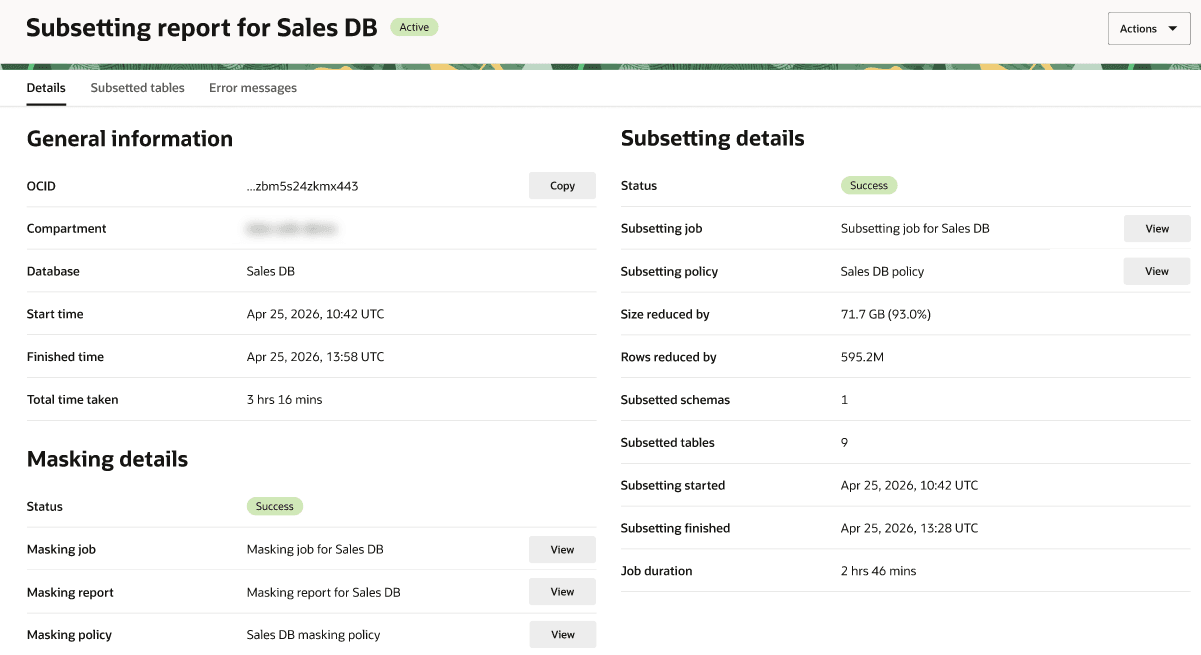Image resolution: width=1201 pixels, height=655 pixels.
Task: Click the Database value Sales DB
Action: point(271,272)
